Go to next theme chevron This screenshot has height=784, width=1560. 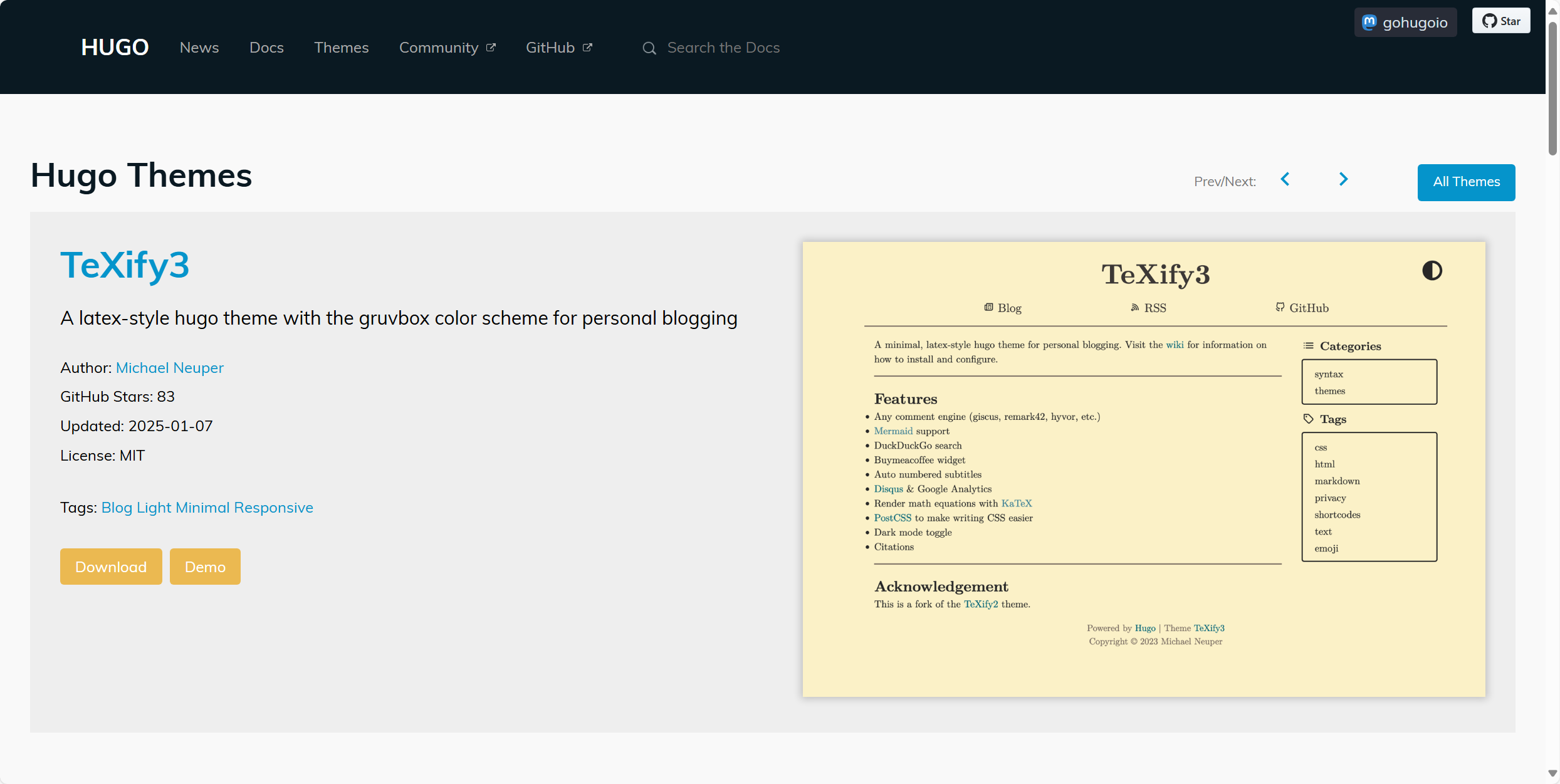(x=1343, y=180)
